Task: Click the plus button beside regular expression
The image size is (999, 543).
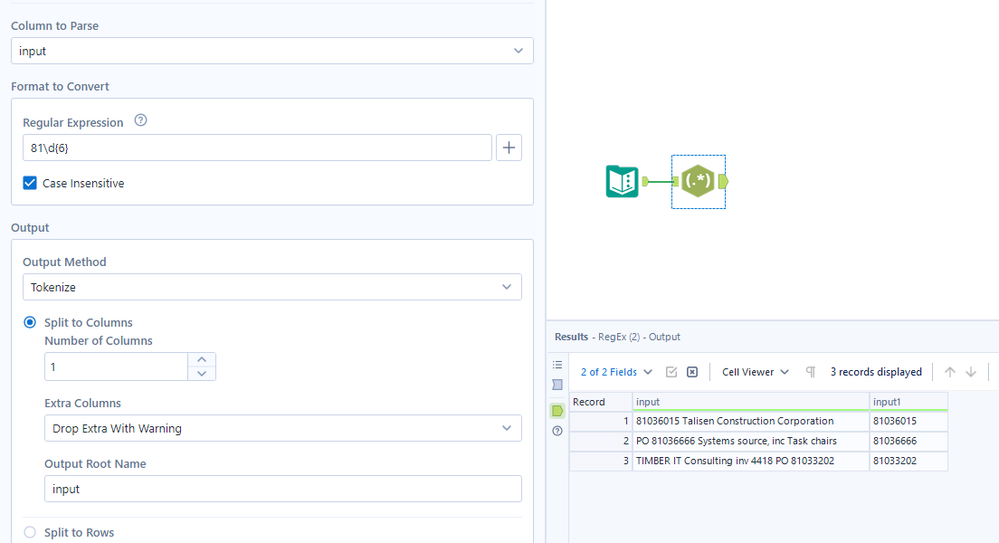Action: [508, 148]
